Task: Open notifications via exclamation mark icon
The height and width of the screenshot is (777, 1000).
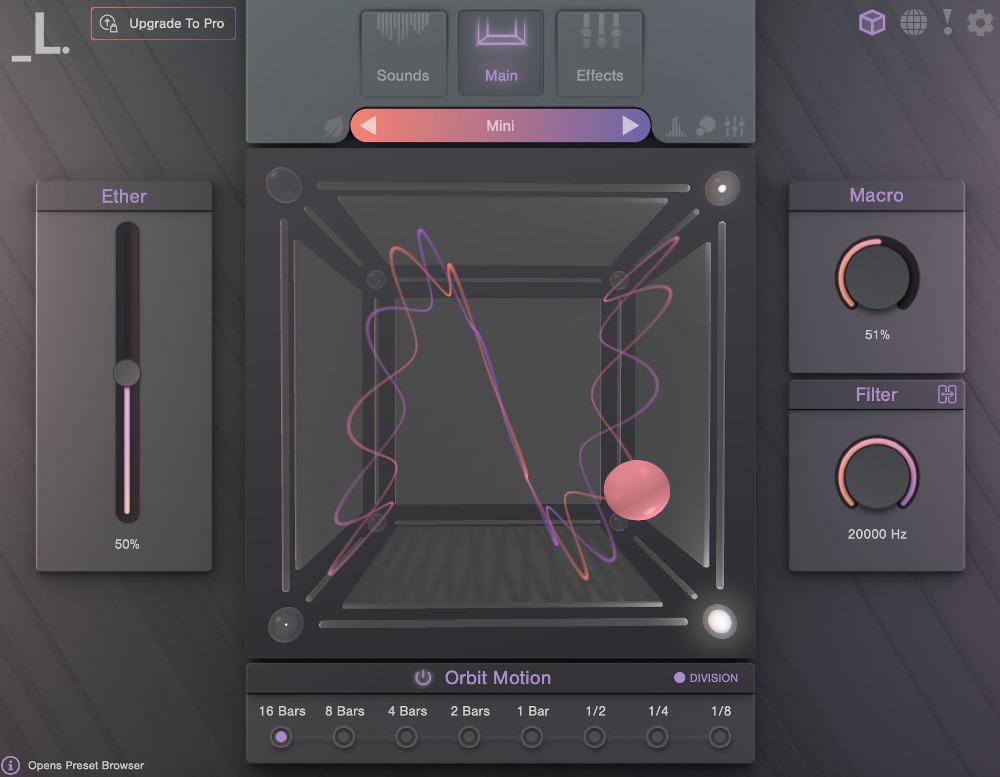Action: pos(945,22)
